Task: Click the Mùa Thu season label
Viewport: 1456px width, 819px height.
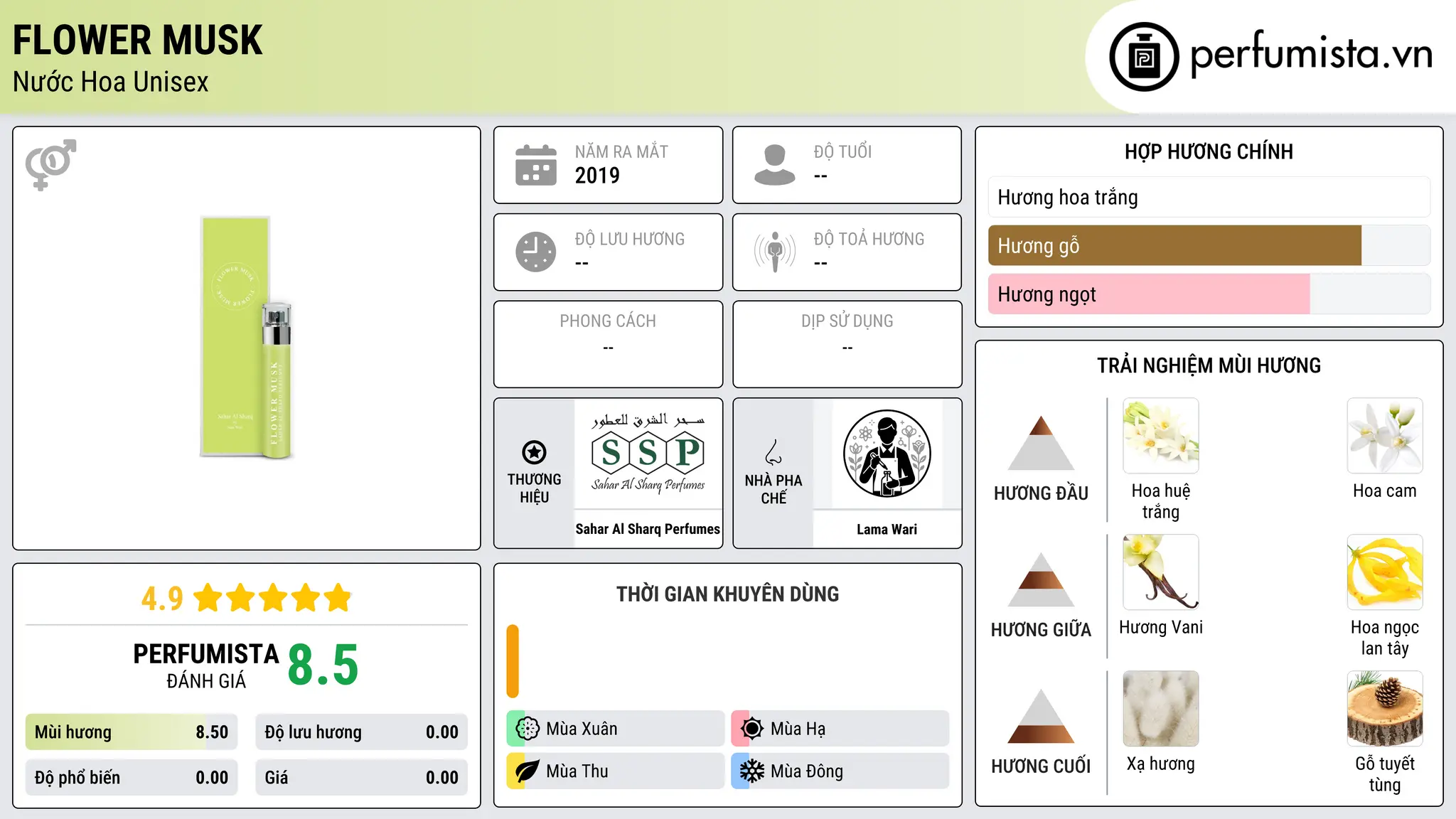Action: click(x=577, y=771)
